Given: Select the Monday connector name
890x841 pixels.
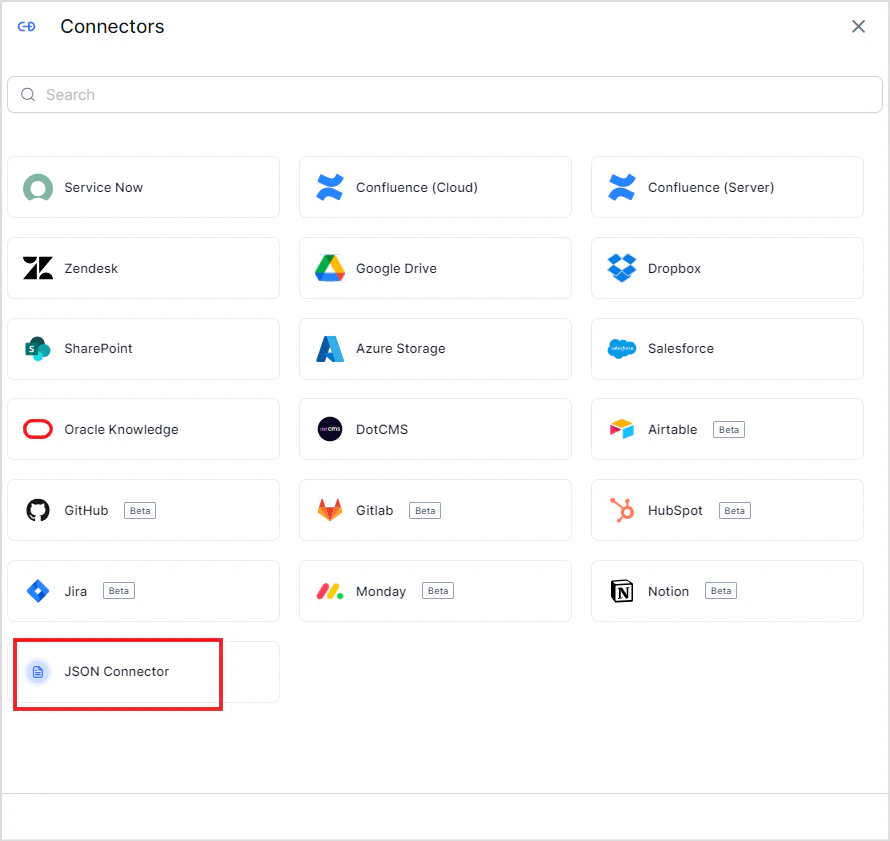Looking at the screenshot, I should click(x=381, y=591).
